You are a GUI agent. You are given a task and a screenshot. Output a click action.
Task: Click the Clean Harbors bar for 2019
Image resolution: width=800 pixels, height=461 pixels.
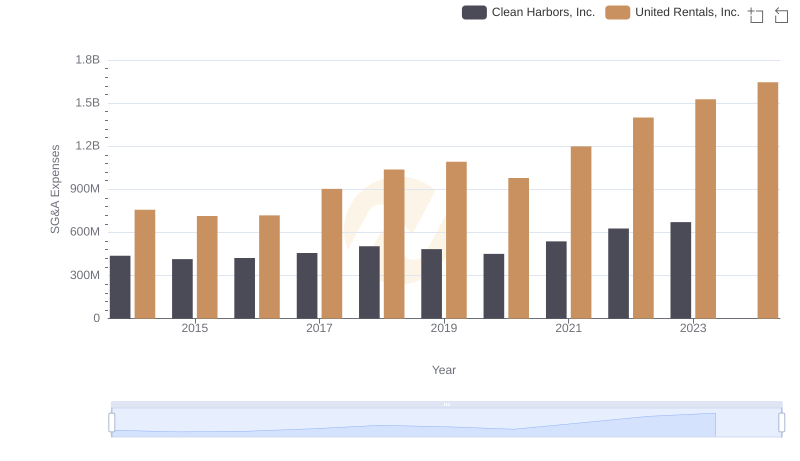click(431, 284)
